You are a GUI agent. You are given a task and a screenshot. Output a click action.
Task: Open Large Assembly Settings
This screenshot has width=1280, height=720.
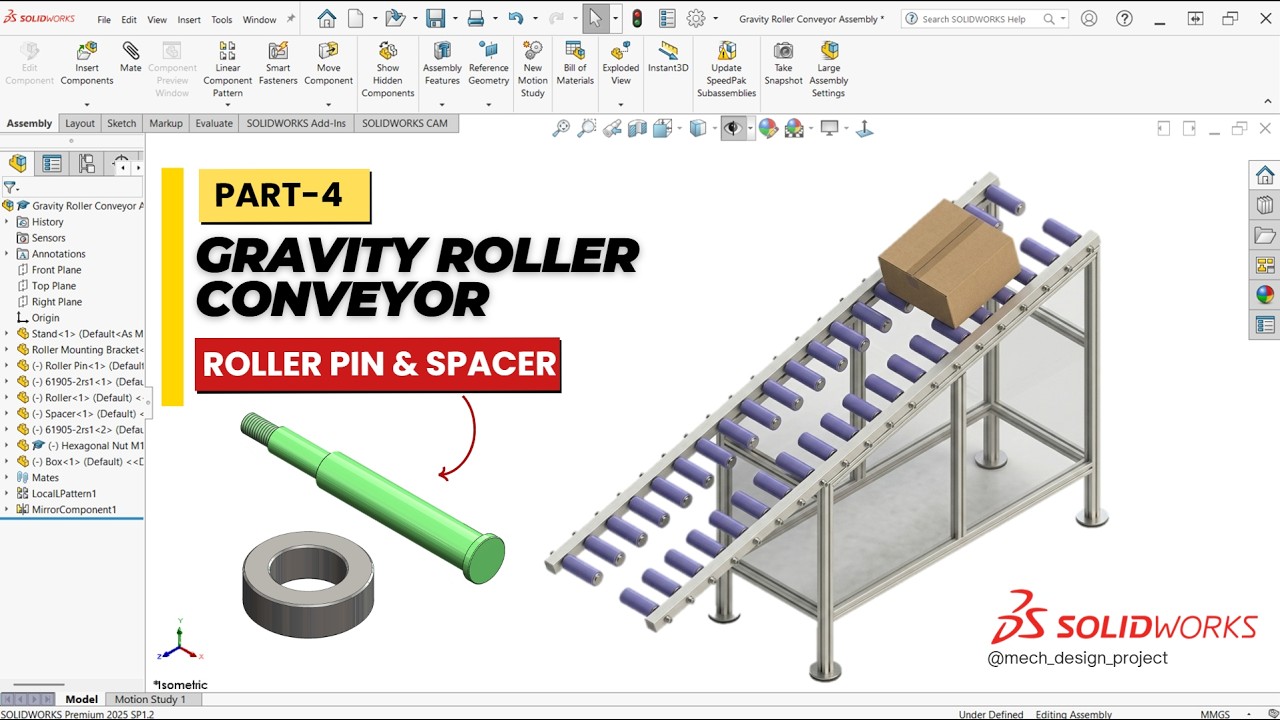[829, 70]
